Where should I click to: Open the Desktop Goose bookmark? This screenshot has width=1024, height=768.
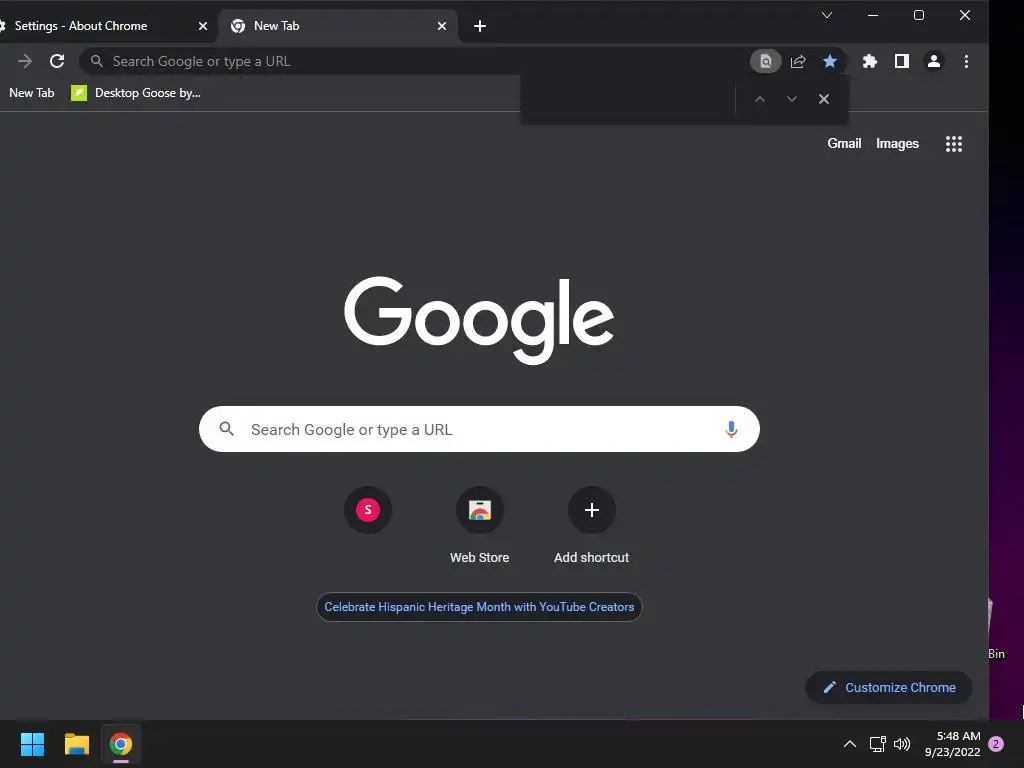tap(136, 93)
